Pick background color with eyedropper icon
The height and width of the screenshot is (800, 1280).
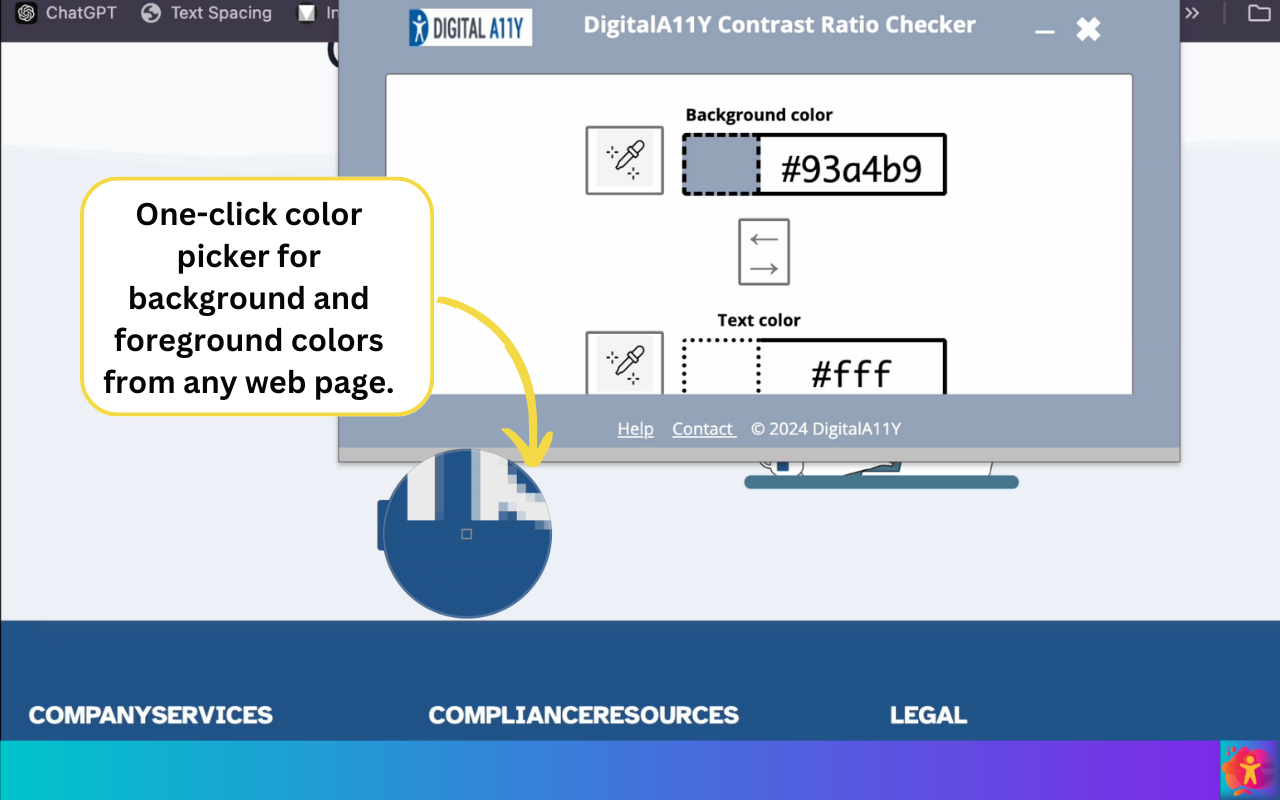pos(625,160)
